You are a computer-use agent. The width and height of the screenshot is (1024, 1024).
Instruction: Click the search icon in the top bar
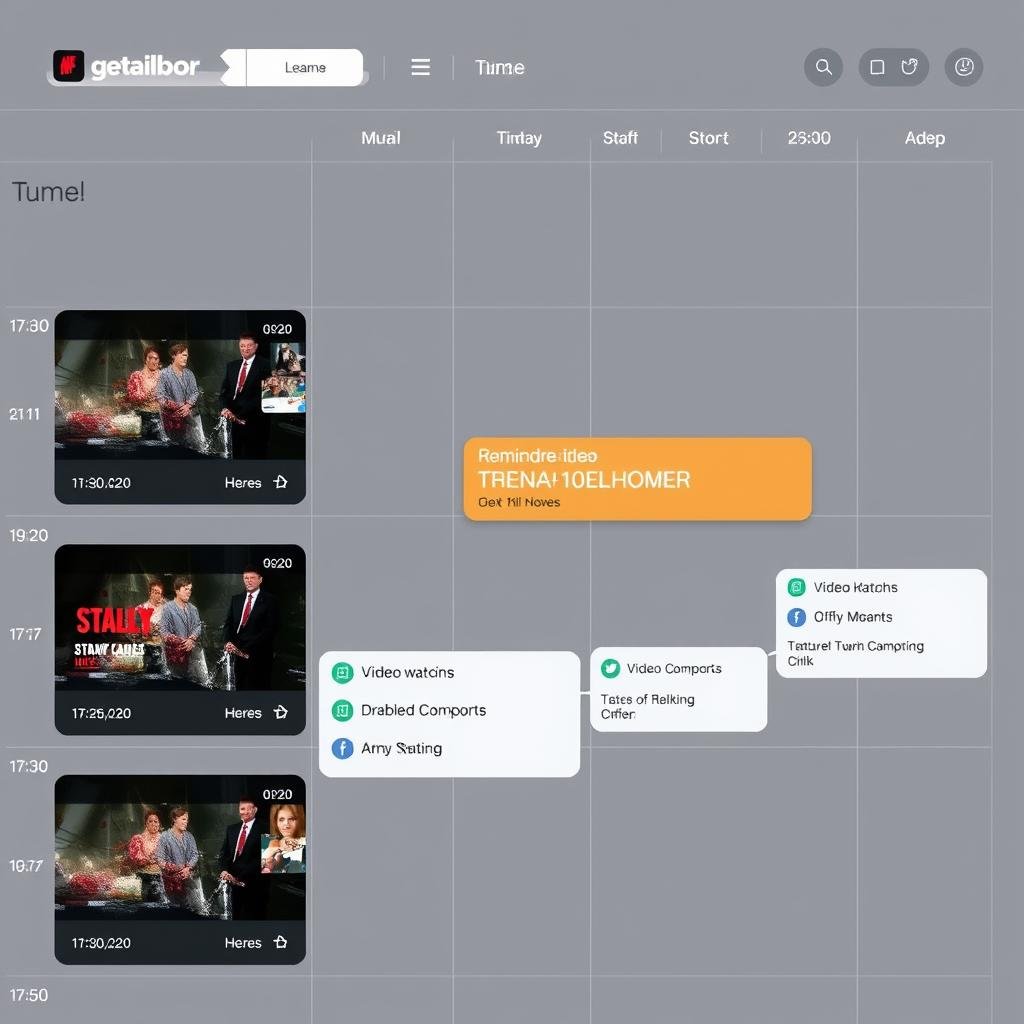click(x=823, y=67)
